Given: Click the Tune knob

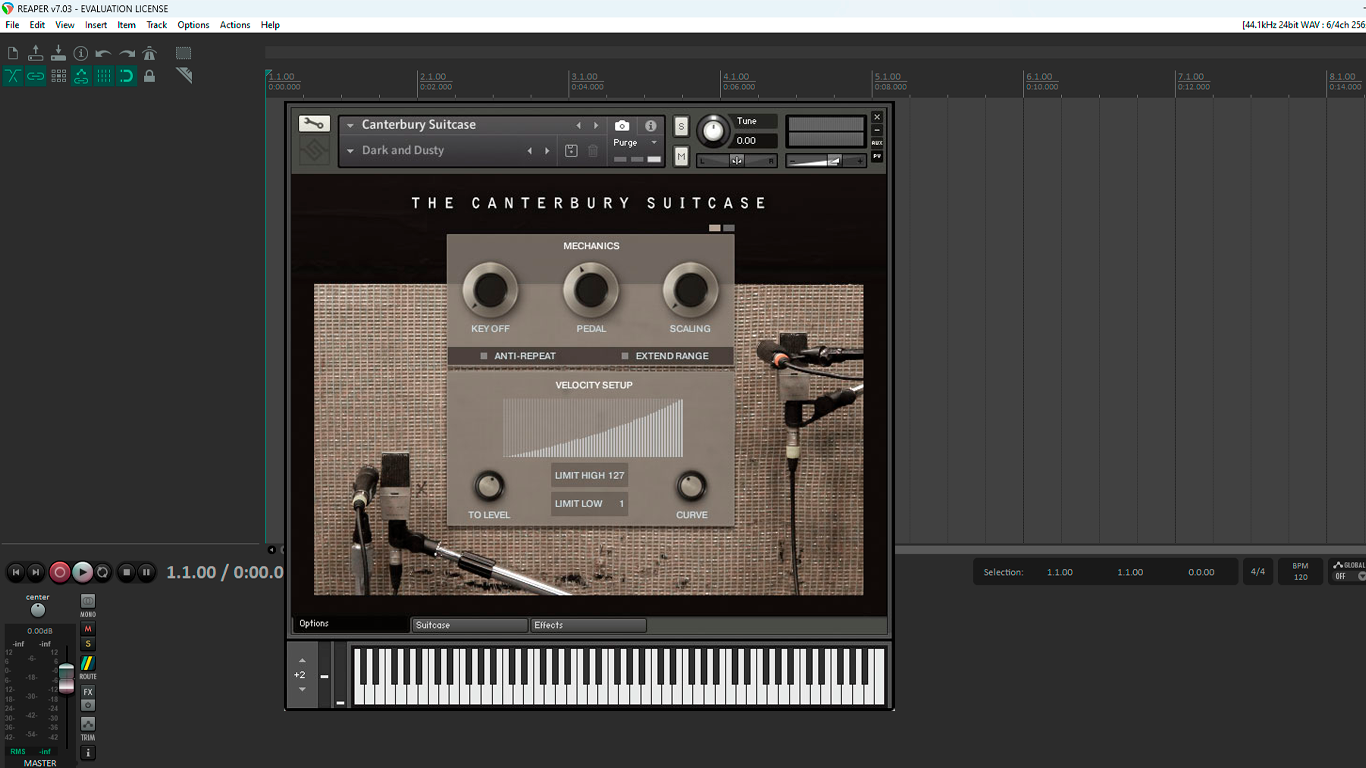Looking at the screenshot, I should coord(713,130).
